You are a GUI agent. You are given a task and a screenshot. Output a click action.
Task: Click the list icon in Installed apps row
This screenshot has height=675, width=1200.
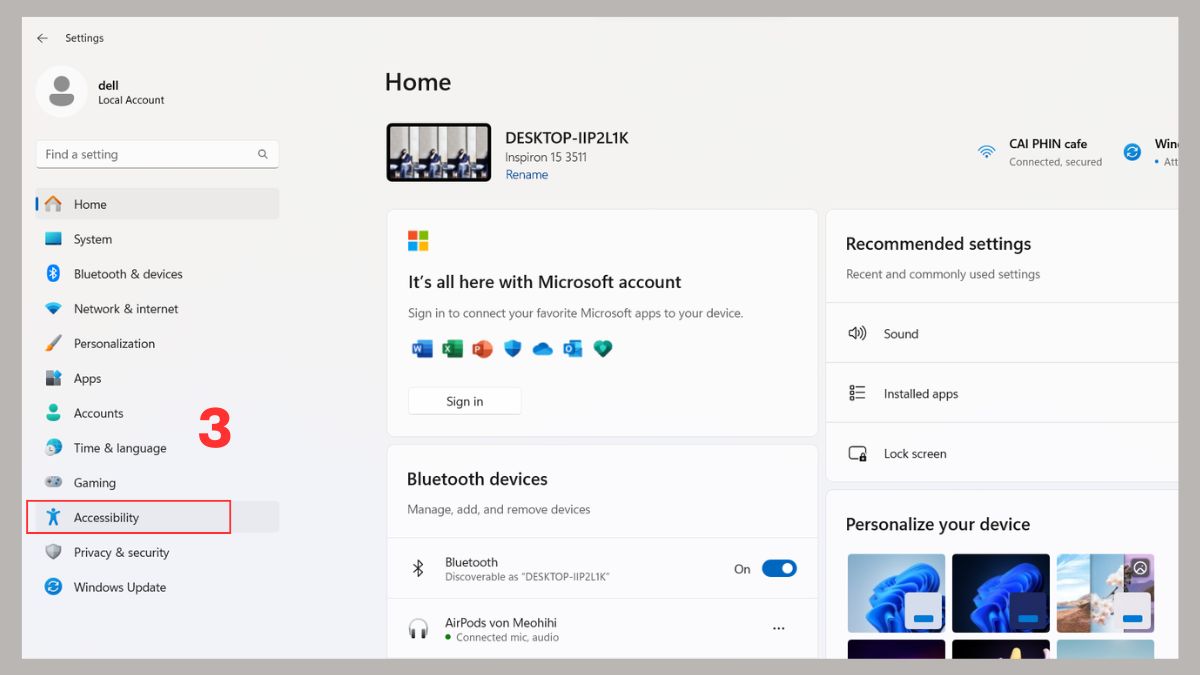click(x=857, y=393)
